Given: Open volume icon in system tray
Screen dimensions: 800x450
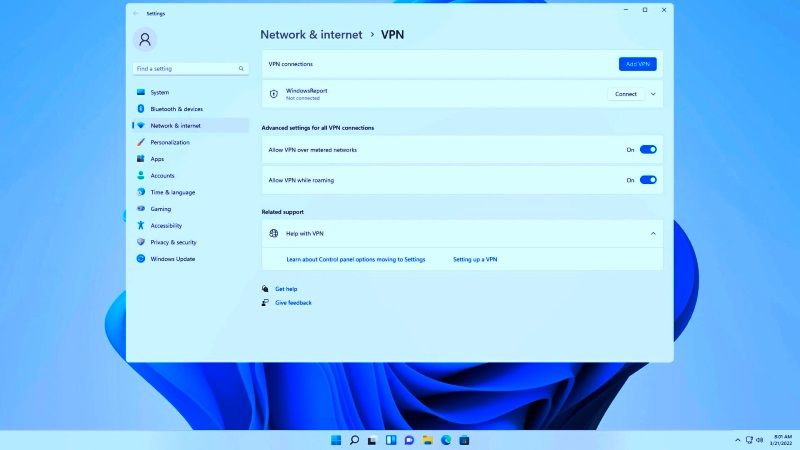Looking at the screenshot, I should coord(760,440).
